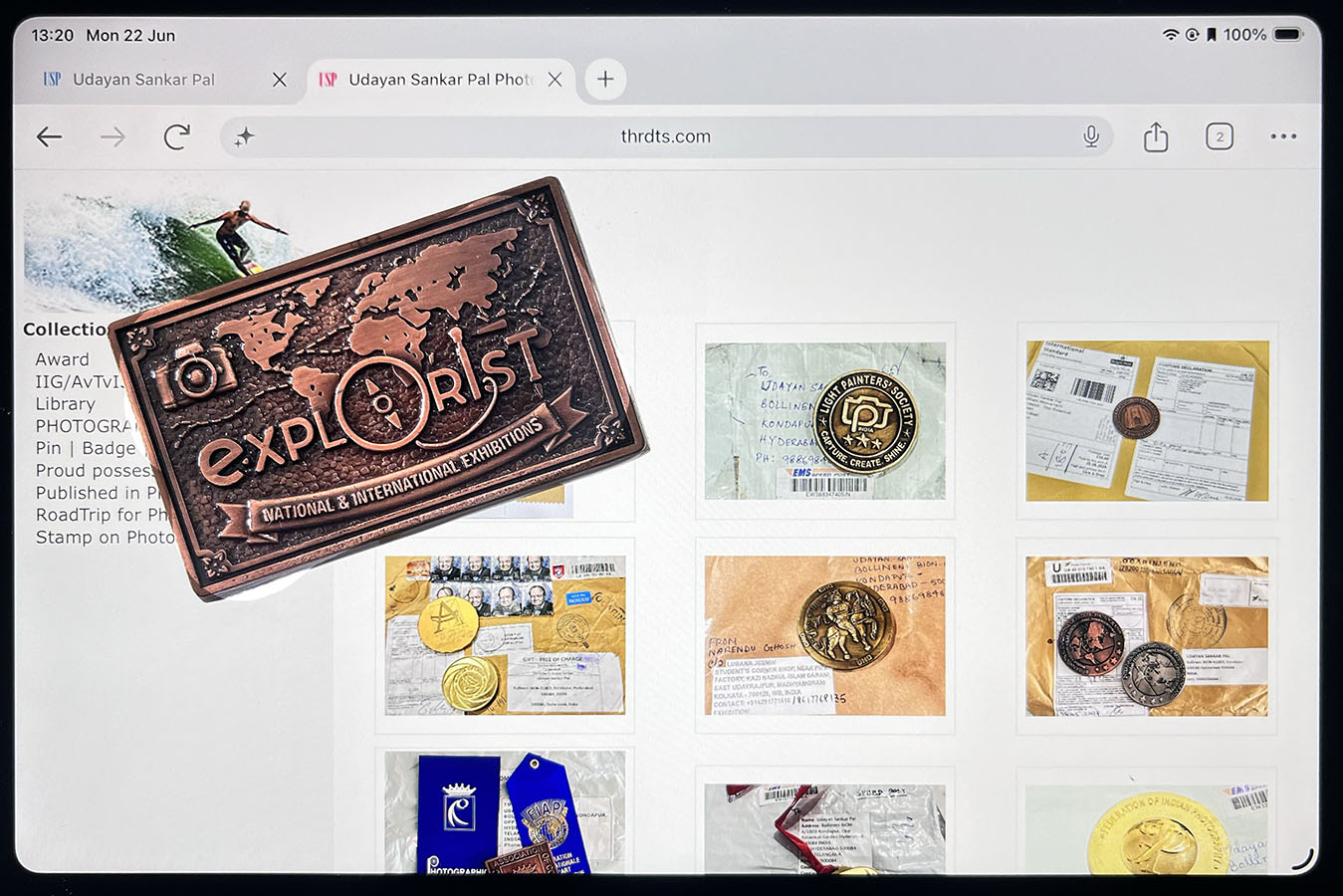Open the bronze horseman medal photo

(825, 635)
